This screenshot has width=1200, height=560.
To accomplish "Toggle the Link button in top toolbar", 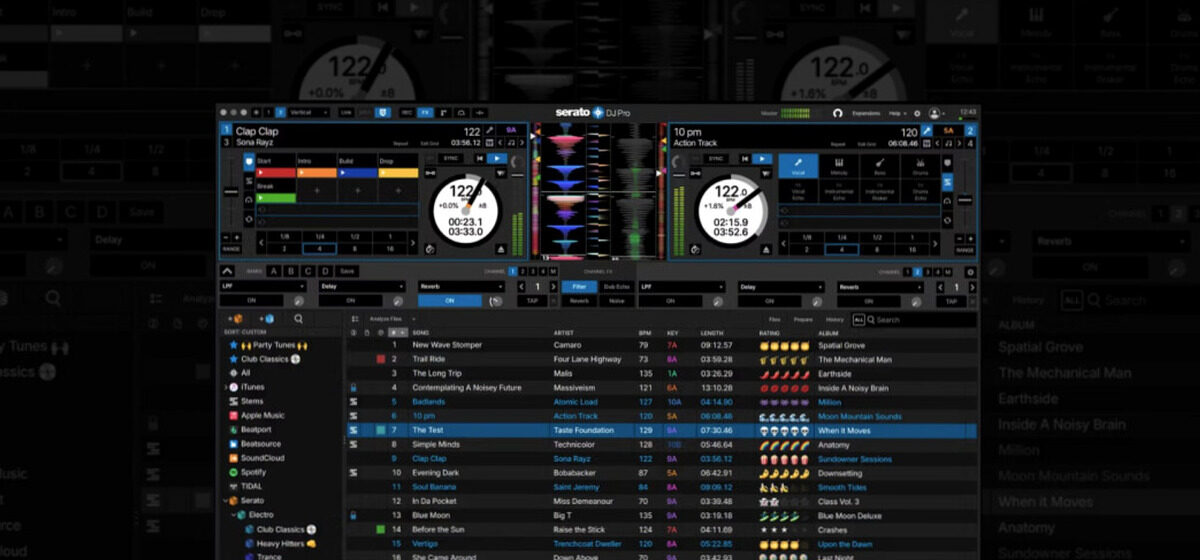I will click(x=346, y=113).
